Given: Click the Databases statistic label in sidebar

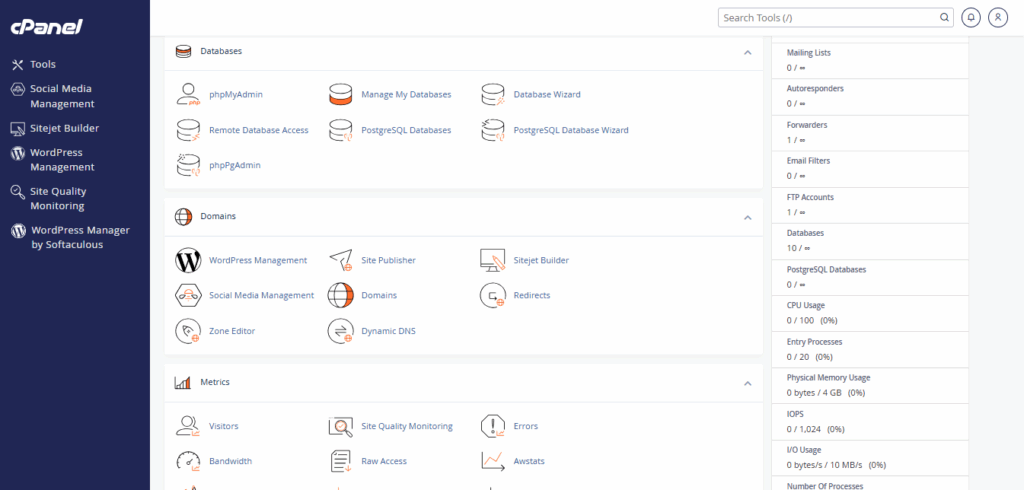Looking at the screenshot, I should [x=805, y=233].
